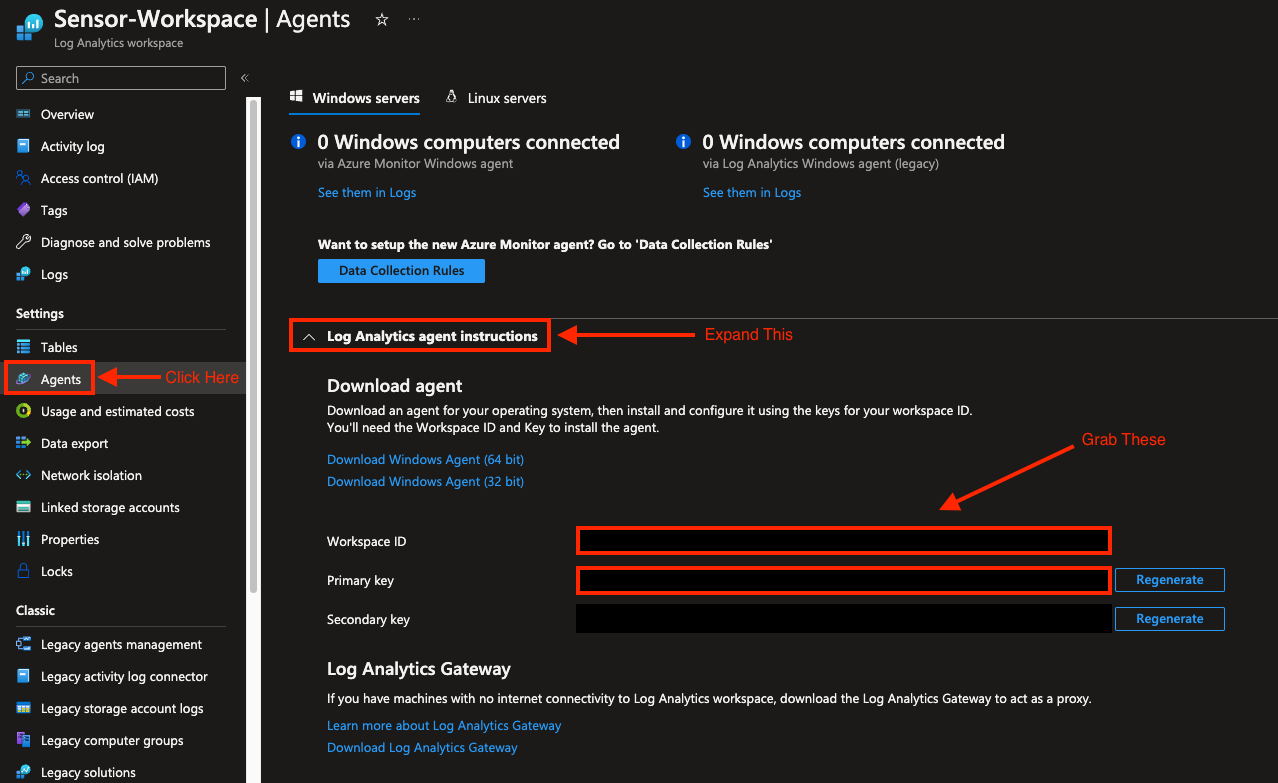Image resolution: width=1278 pixels, height=783 pixels.
Task: Click the Log Analytics Gateway heading
Action: coord(419,669)
